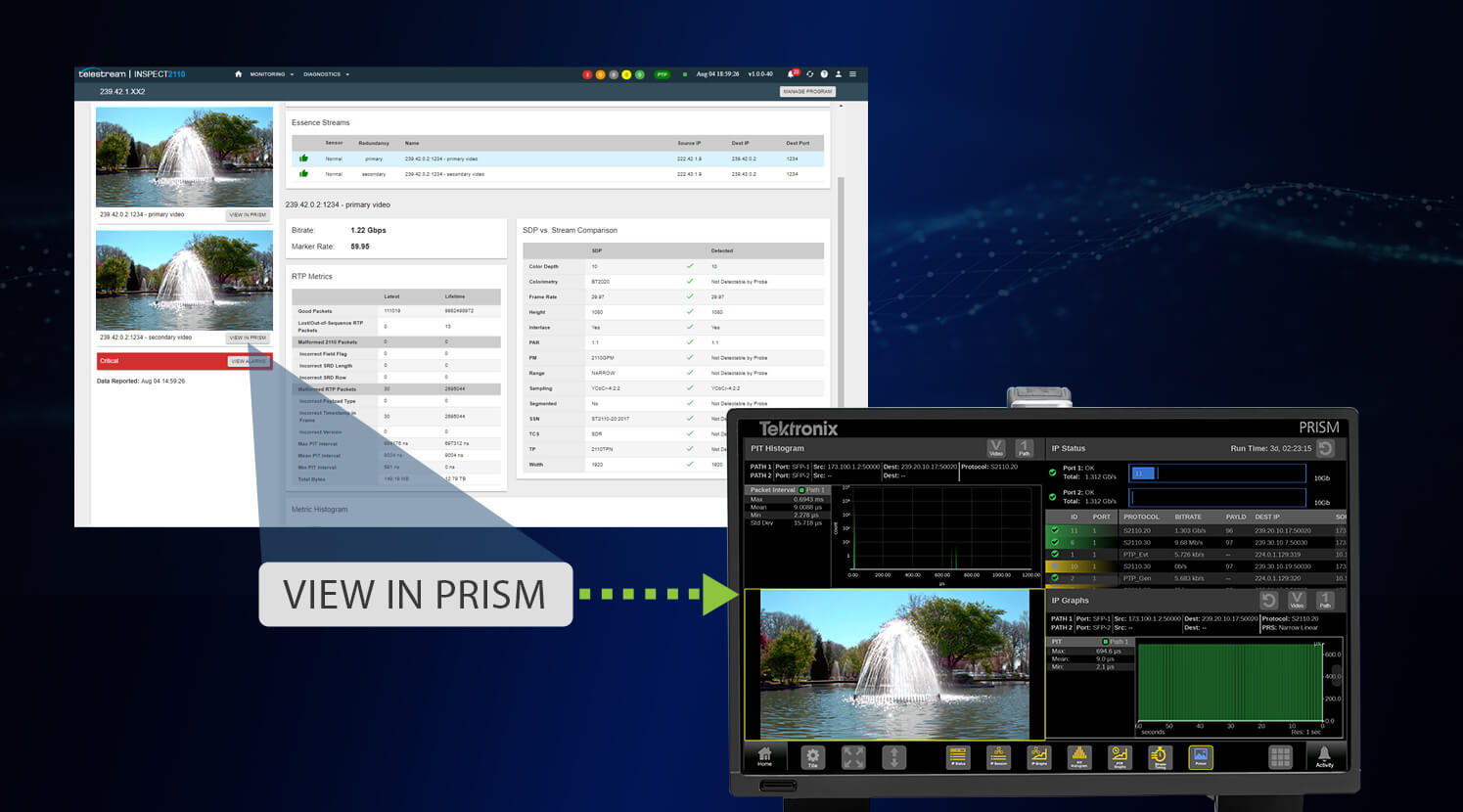1463x812 pixels.
Task: Select the Stream Timing stopwatch icon
Action: pos(1160,756)
